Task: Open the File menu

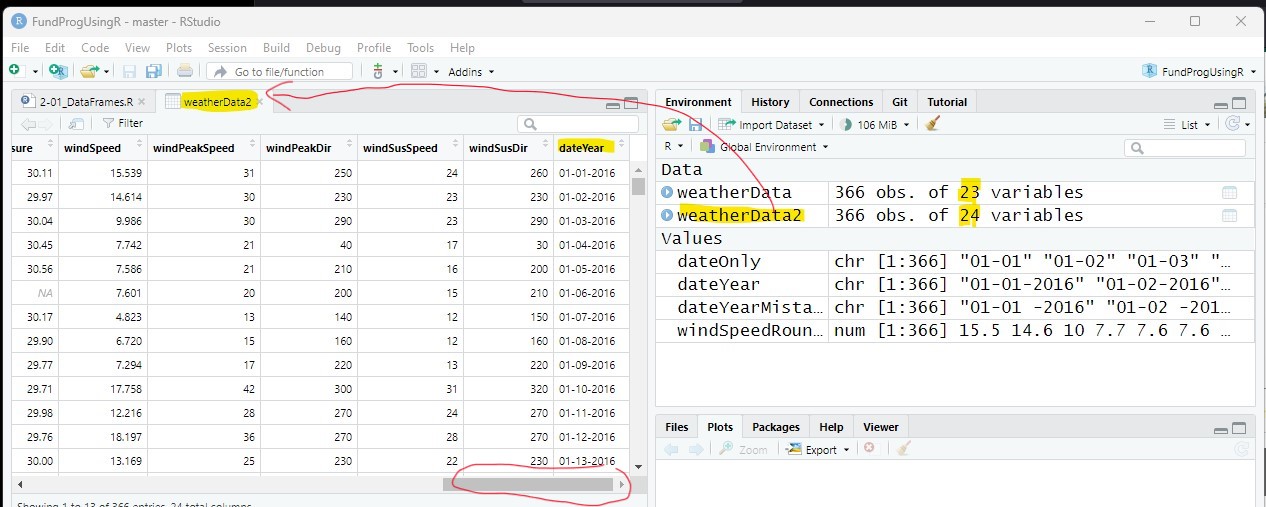Action: click(20, 47)
